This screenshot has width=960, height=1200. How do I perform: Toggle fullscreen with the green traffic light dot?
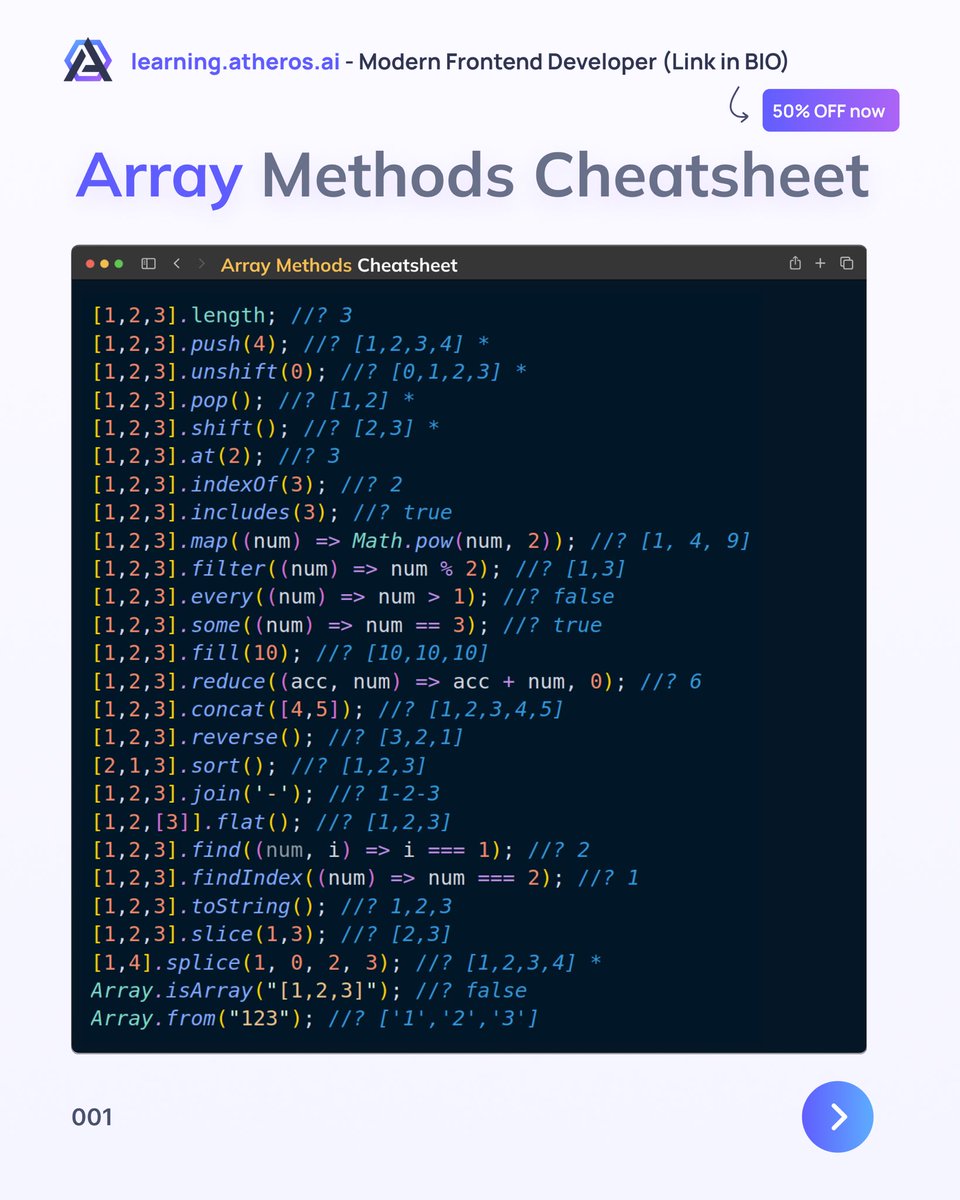pos(118,263)
